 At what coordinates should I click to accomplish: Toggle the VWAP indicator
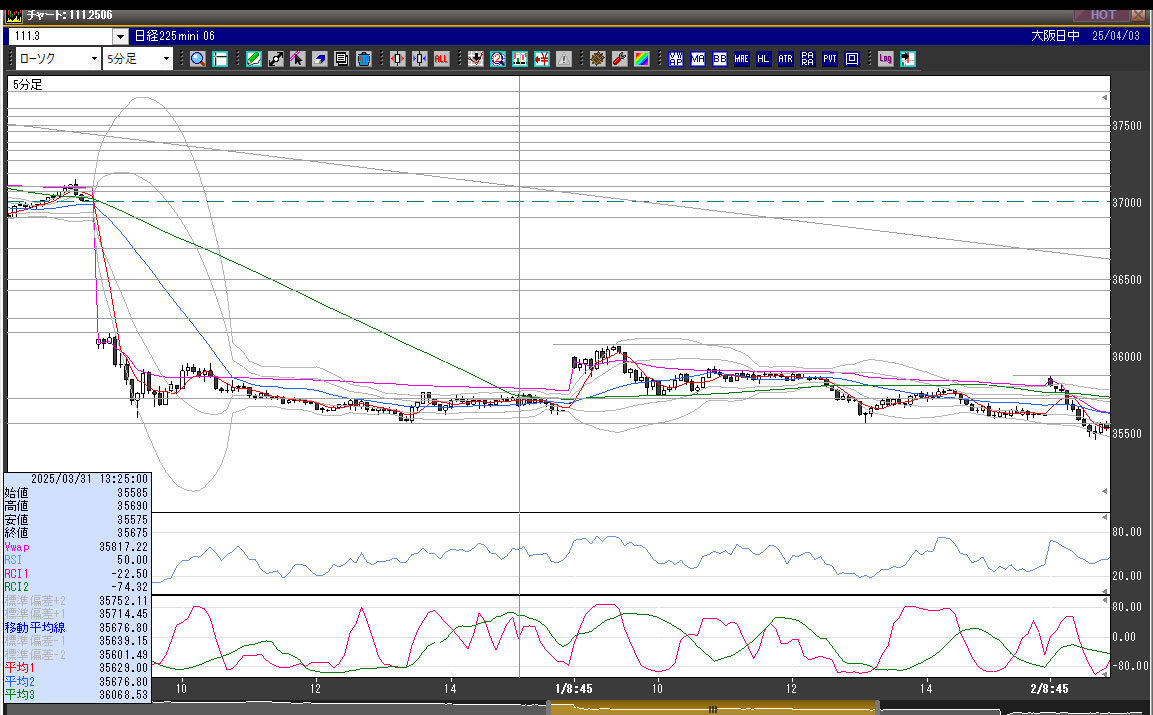[676, 59]
